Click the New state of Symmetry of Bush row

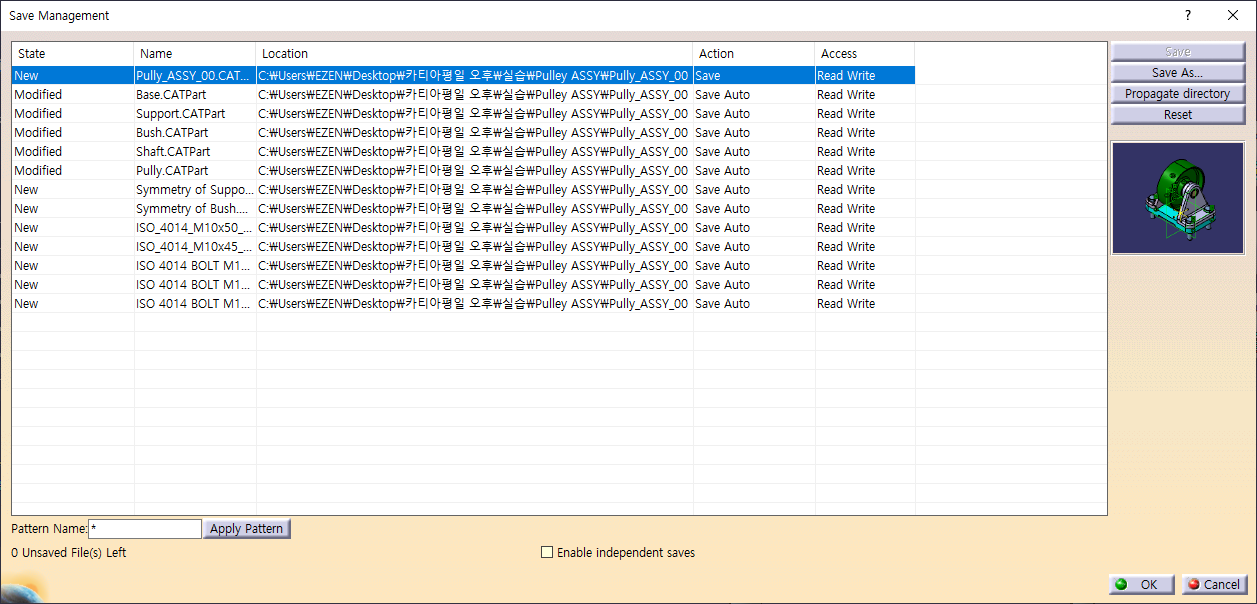(x=26, y=208)
